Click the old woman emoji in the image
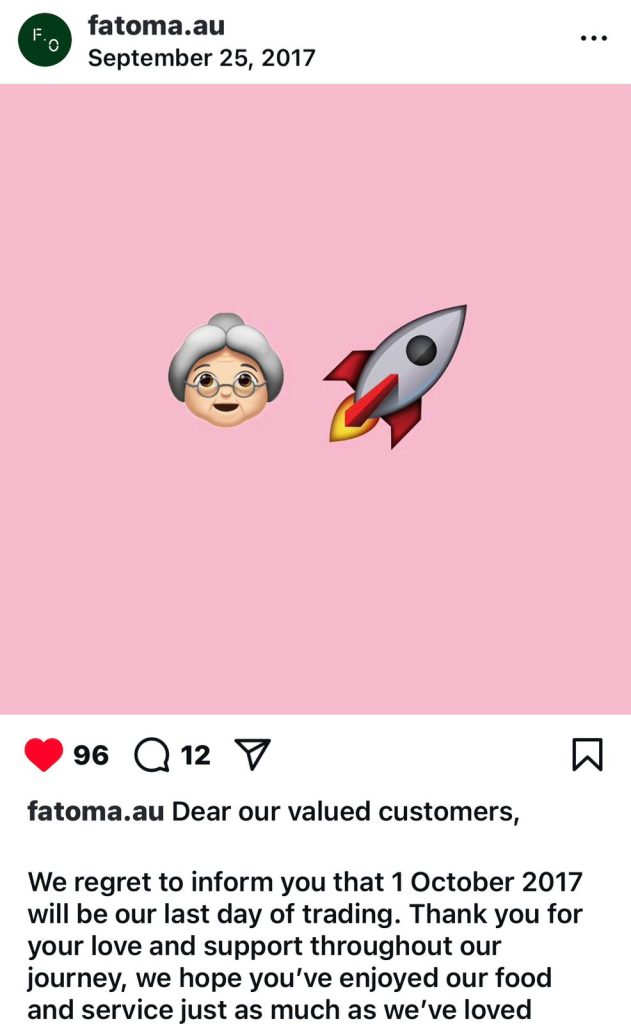The width and height of the screenshot is (631, 1024). point(226,370)
